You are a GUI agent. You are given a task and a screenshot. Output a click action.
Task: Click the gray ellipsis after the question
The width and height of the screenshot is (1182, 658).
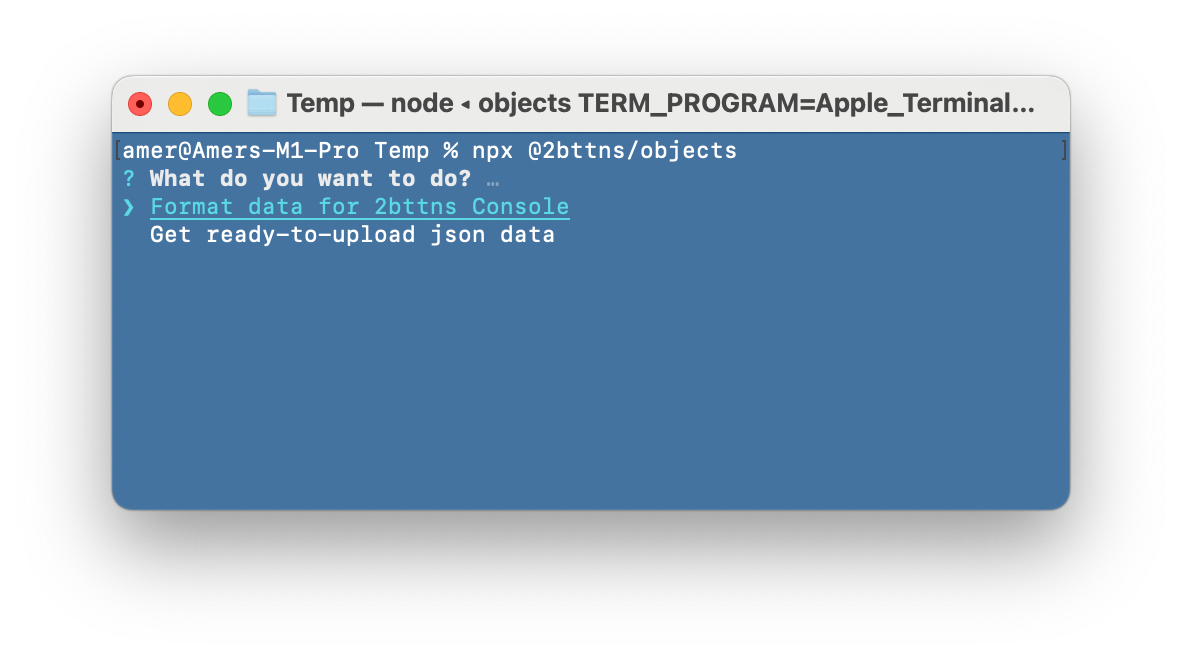pos(493,182)
